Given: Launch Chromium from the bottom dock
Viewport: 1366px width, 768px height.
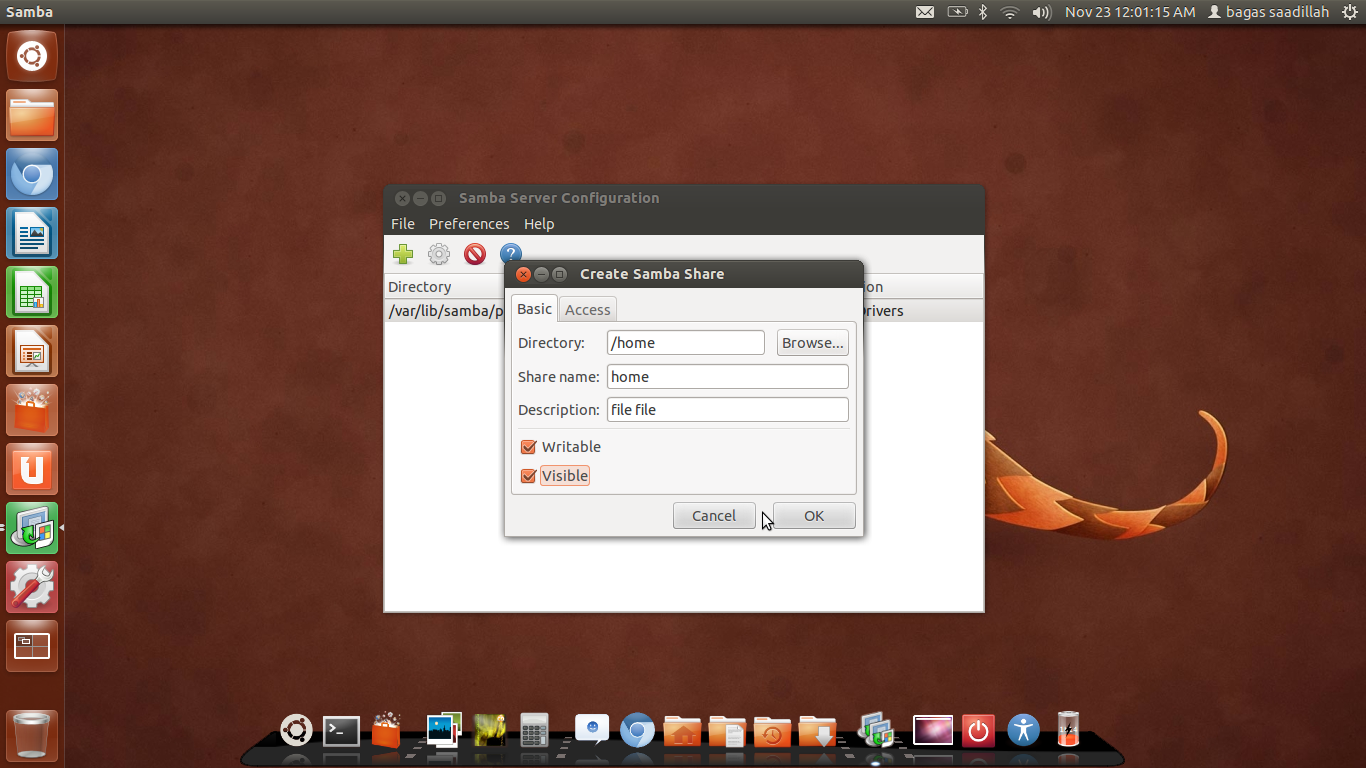Looking at the screenshot, I should click(x=637, y=731).
